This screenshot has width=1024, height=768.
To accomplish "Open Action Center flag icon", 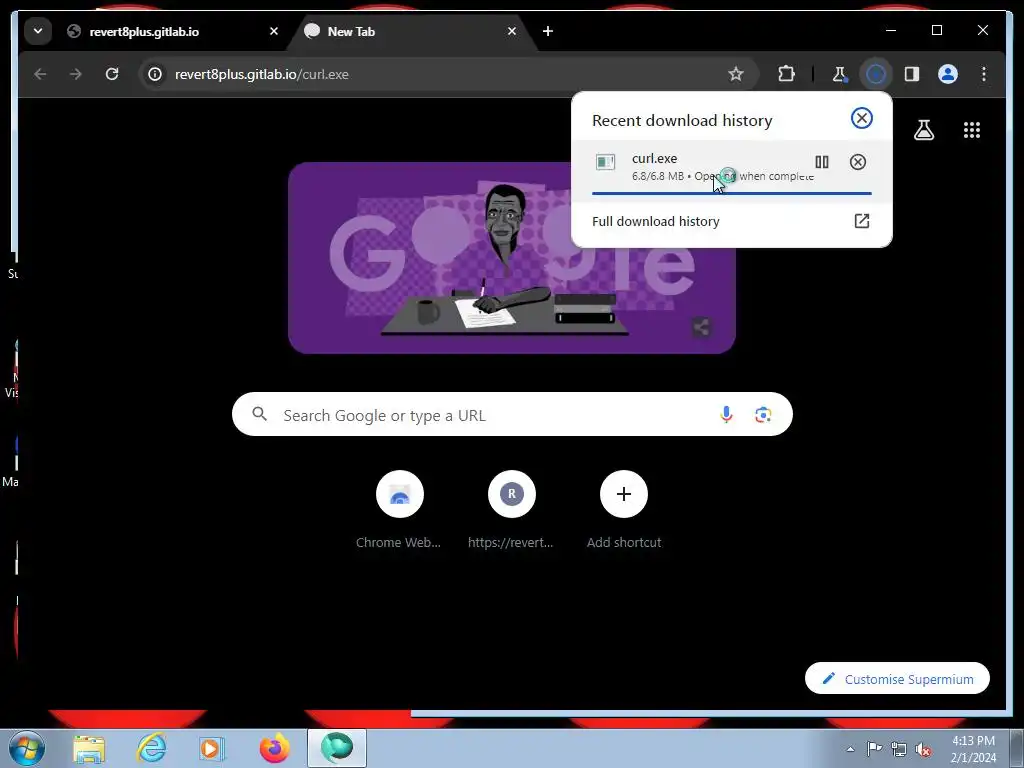I will tap(874, 749).
